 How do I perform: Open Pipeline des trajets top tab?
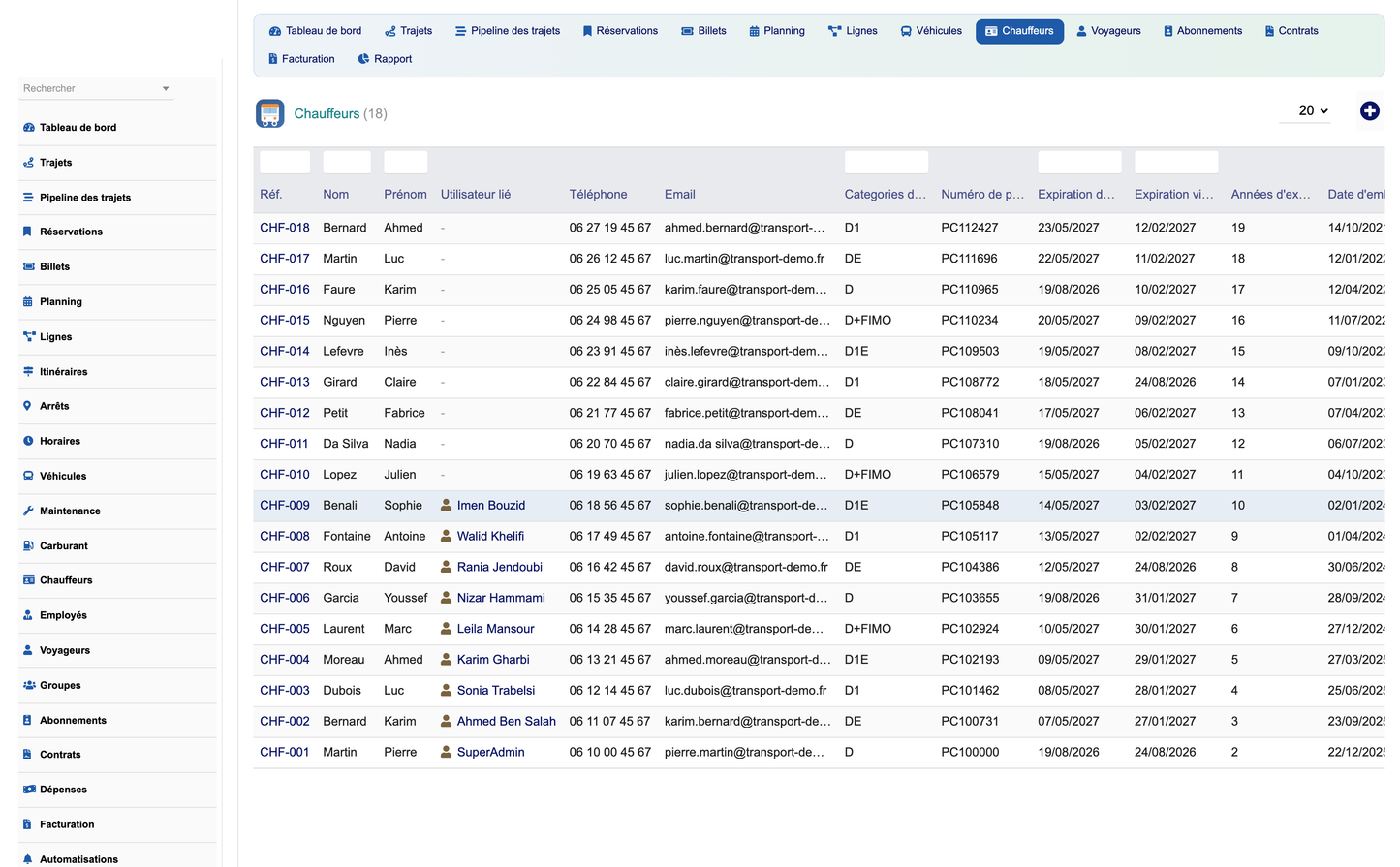[x=508, y=31]
